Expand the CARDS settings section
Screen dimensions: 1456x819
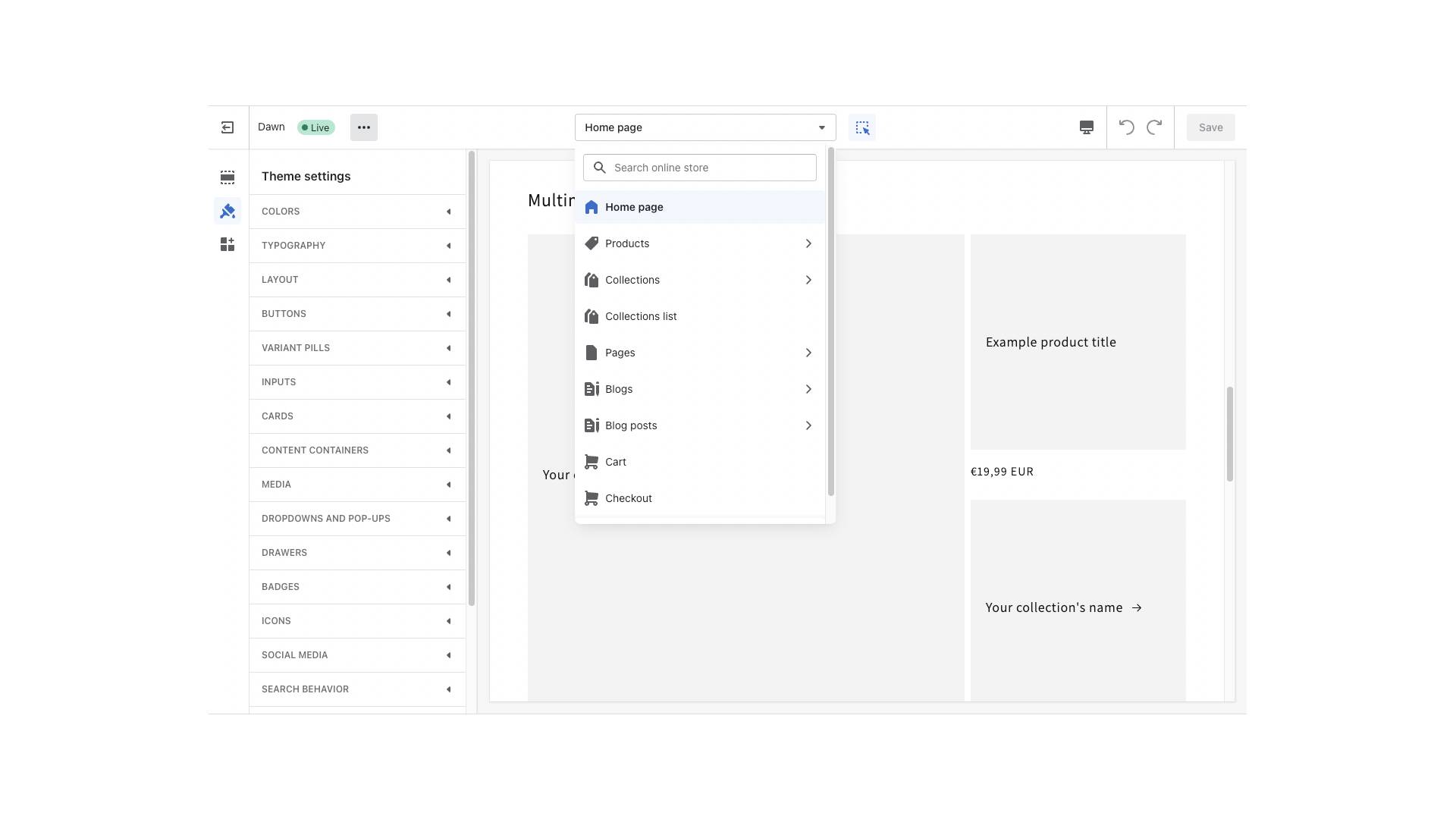(x=357, y=416)
